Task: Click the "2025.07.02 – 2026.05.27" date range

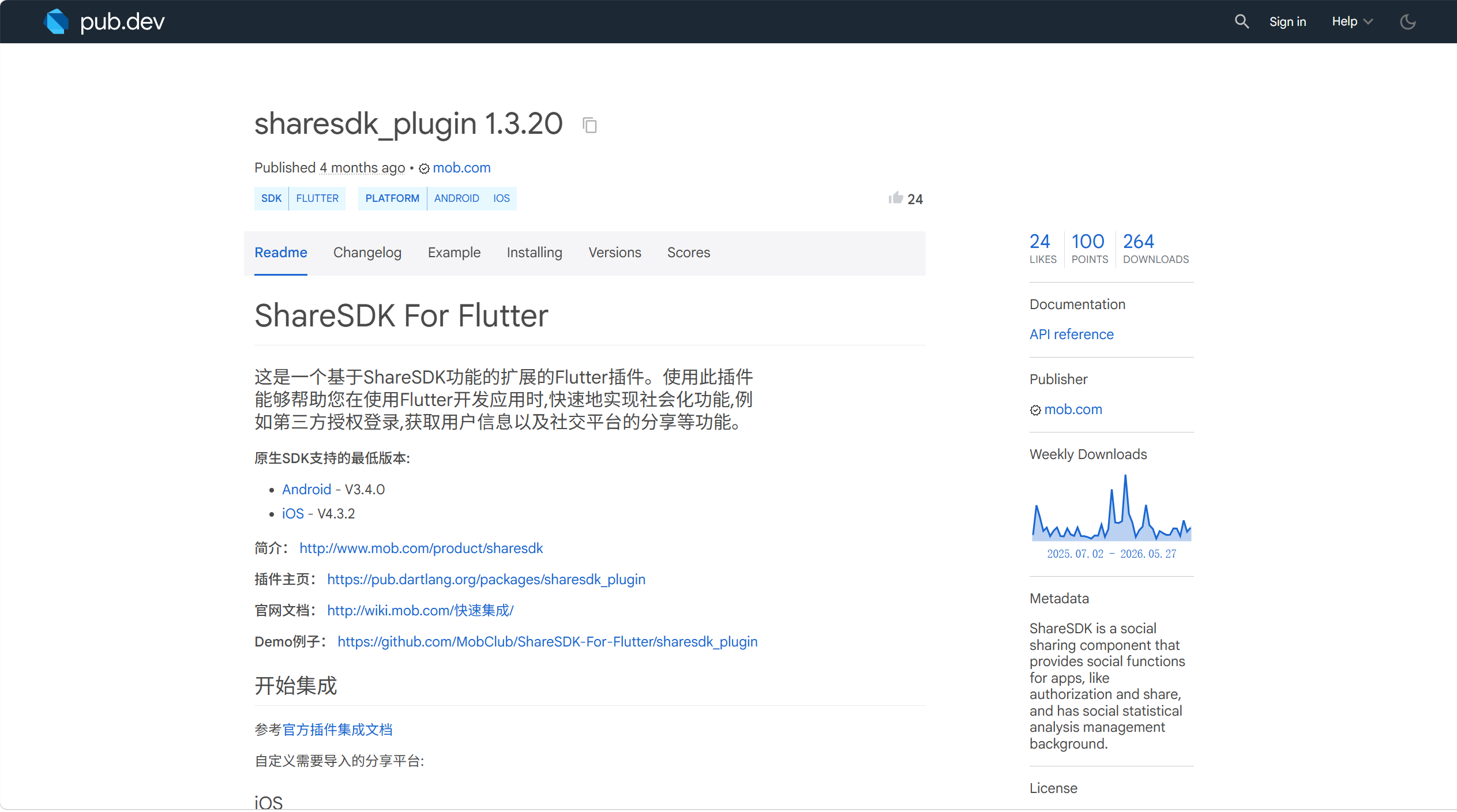Action: 1111,554
